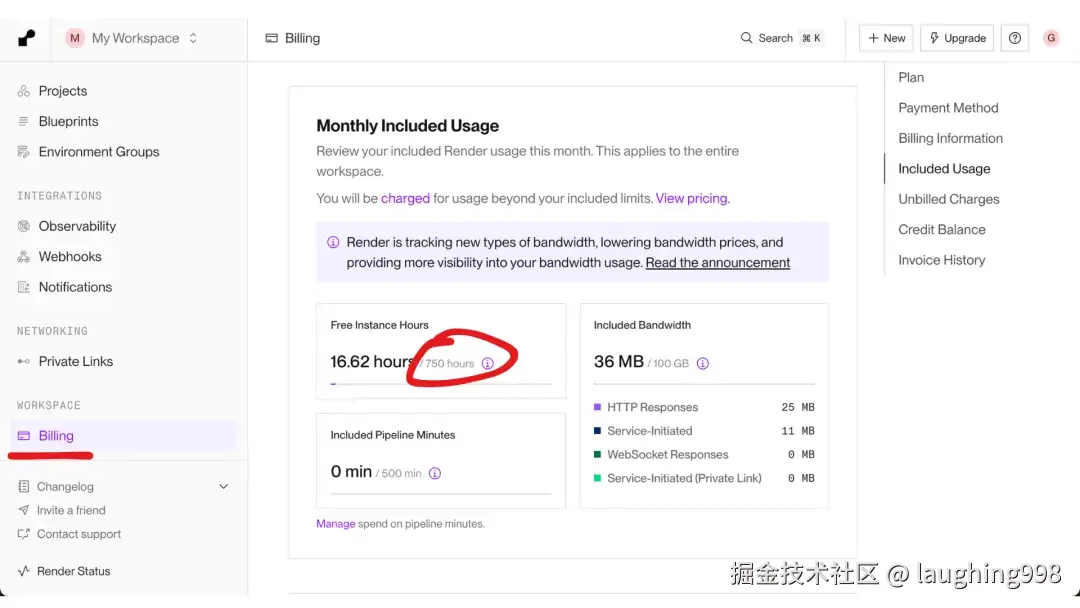Select Billing in the workspace sidebar
The height and width of the screenshot is (608, 1080).
tap(123, 435)
